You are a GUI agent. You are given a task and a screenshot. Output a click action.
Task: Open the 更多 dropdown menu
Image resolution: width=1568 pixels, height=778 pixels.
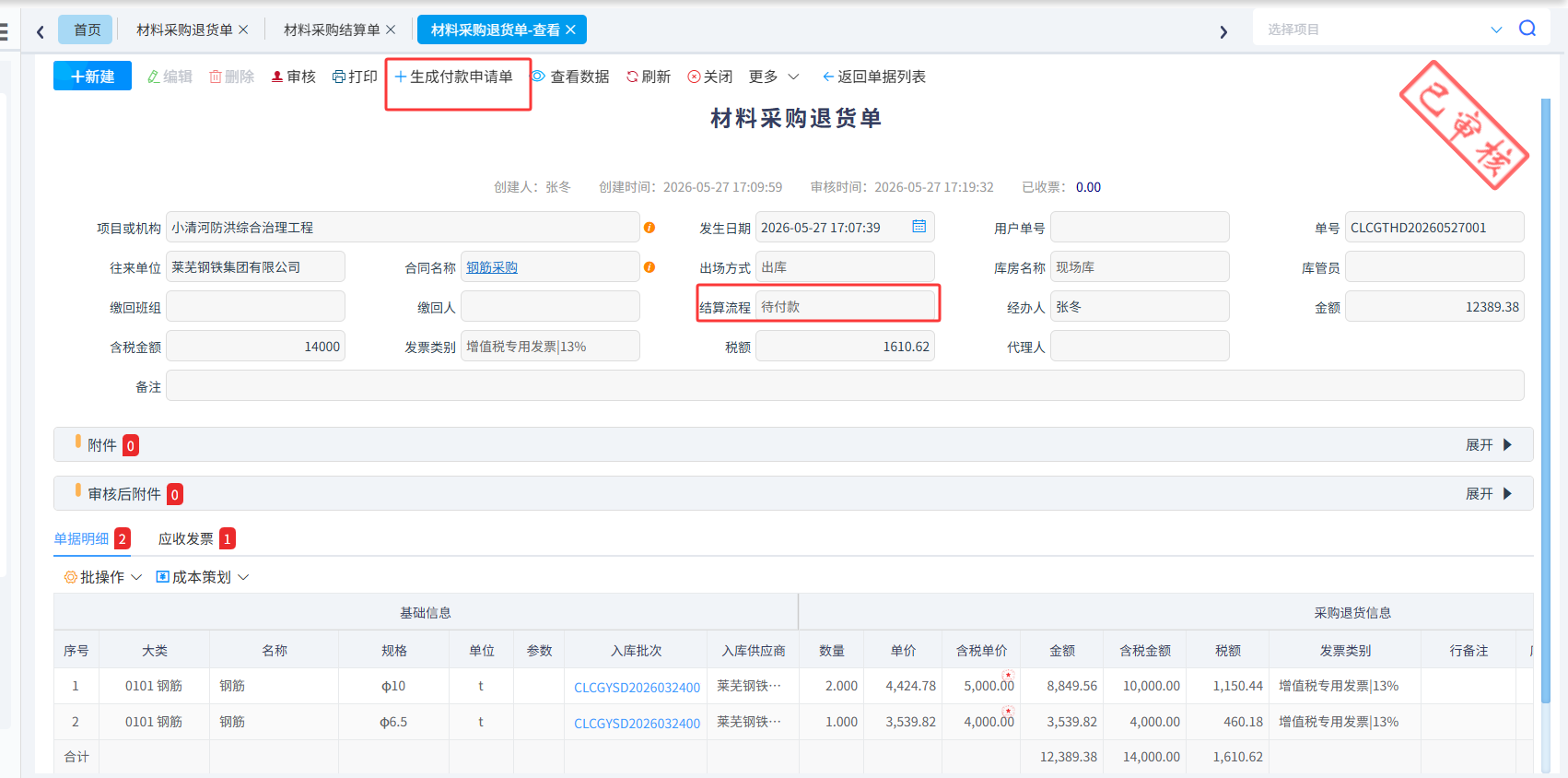(774, 77)
